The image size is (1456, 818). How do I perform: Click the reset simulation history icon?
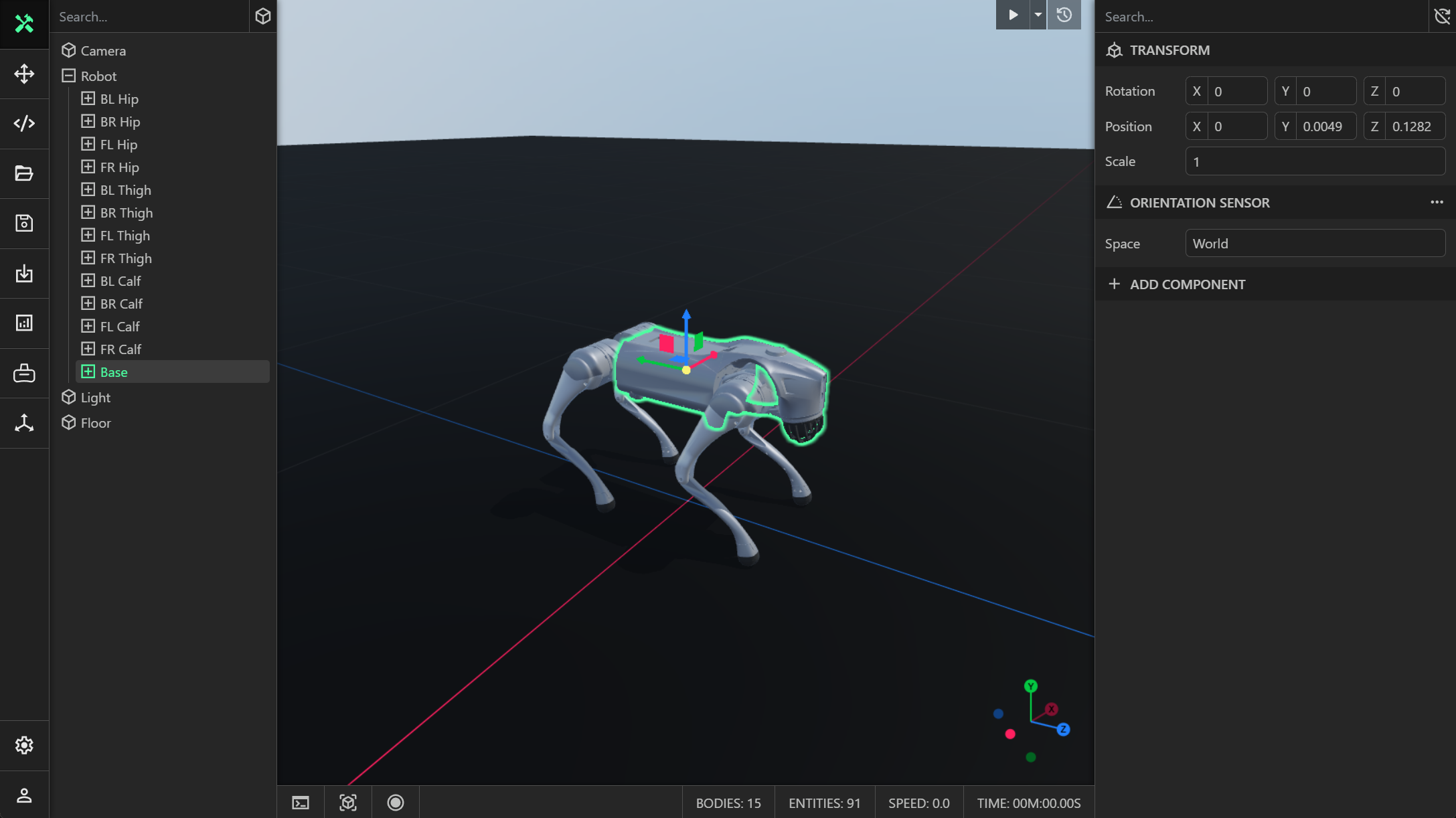[x=1064, y=15]
